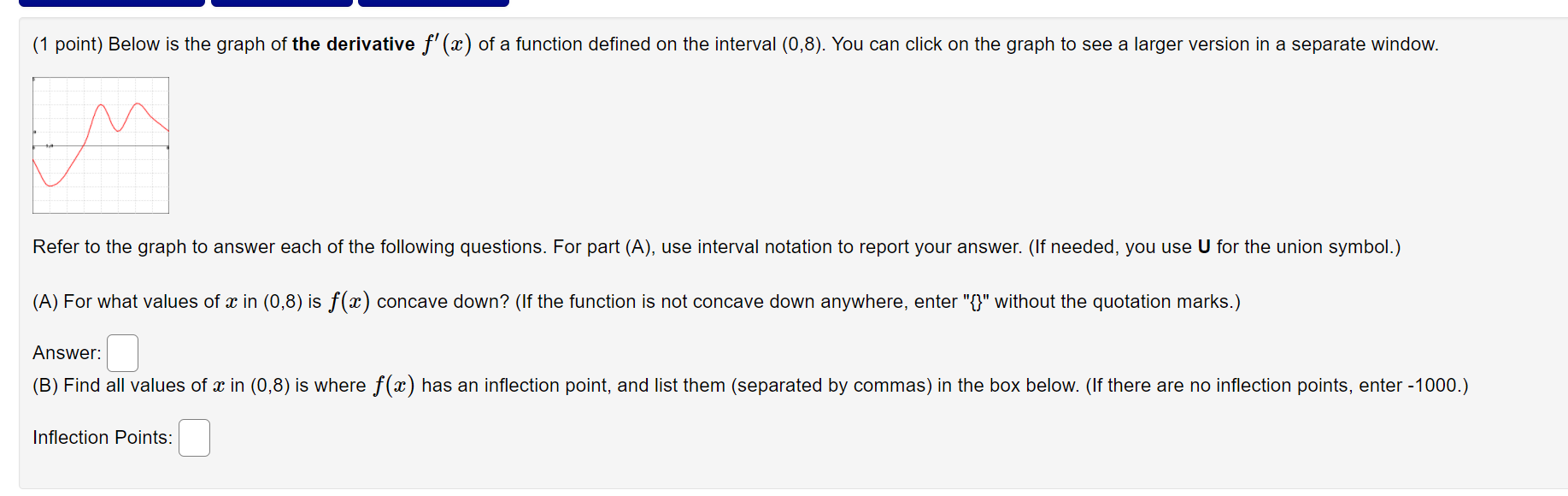Select the Answer field for concavity question
Screen dimensions: 1568x496
coord(122,351)
